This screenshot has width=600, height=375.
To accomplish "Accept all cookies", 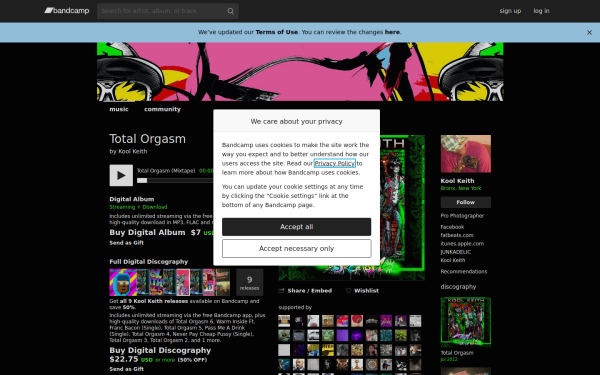I will pos(296,227).
